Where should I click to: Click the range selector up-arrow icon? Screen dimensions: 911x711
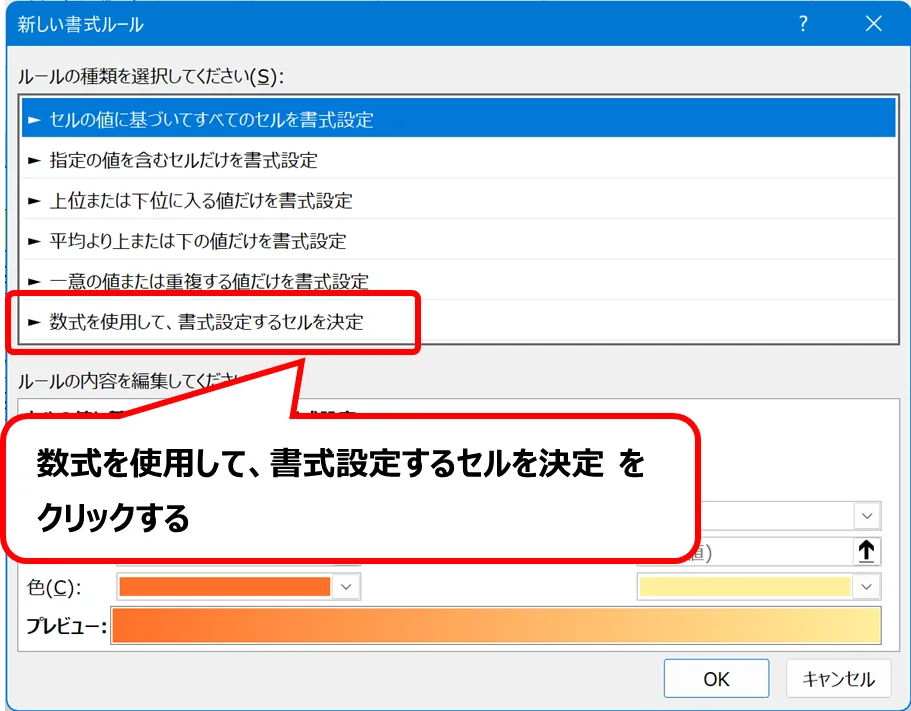(867, 551)
